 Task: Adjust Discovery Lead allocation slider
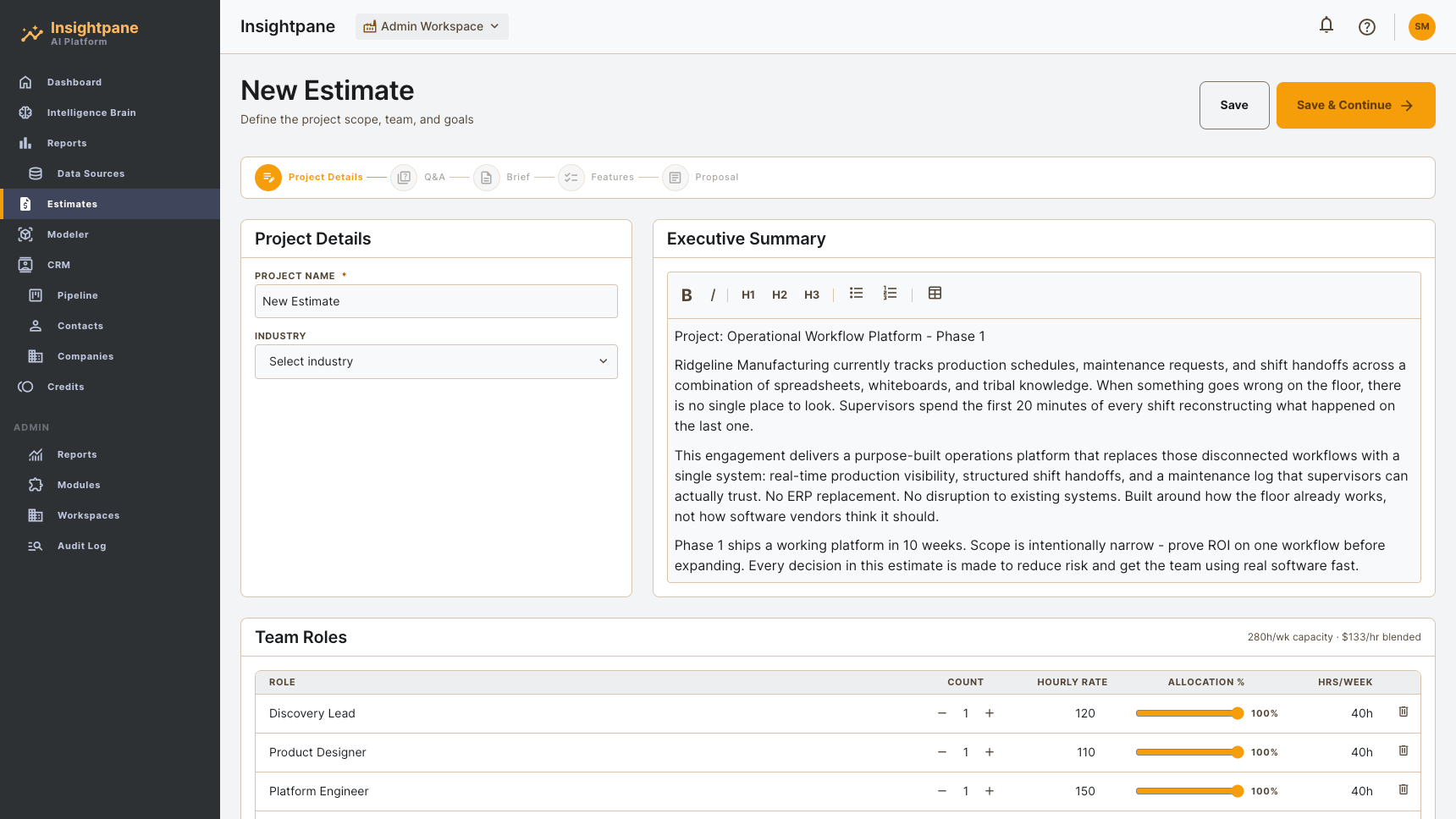[1189, 713]
